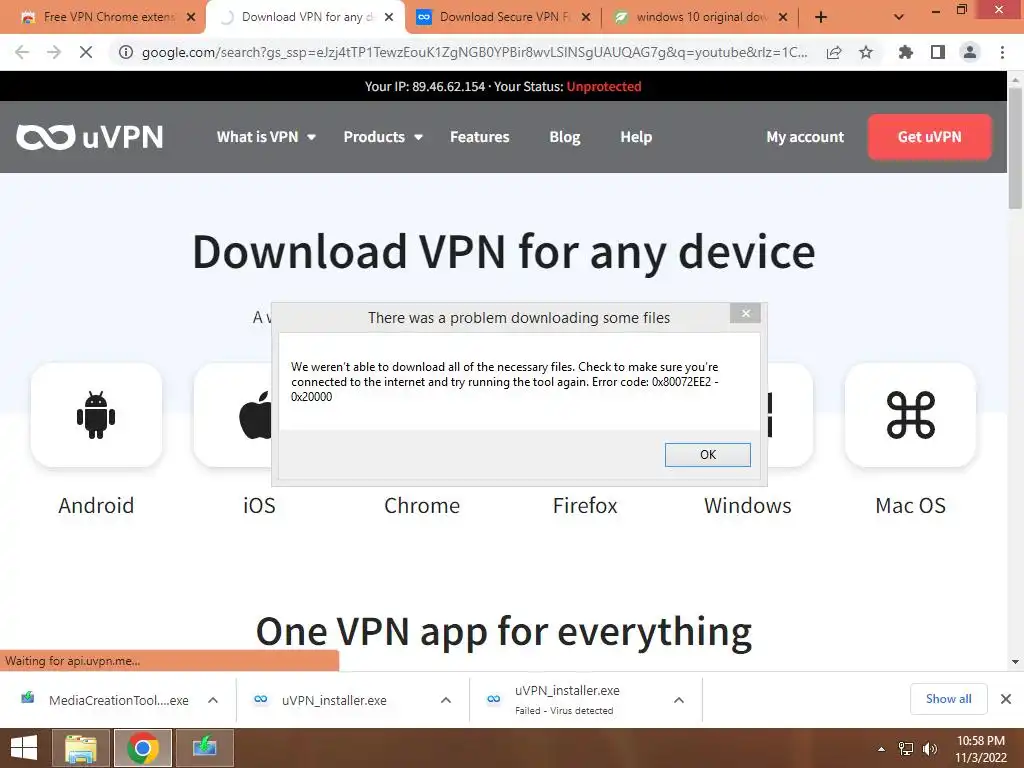
Task: Go back using browser back arrow
Action: pyautogui.click(x=22, y=52)
